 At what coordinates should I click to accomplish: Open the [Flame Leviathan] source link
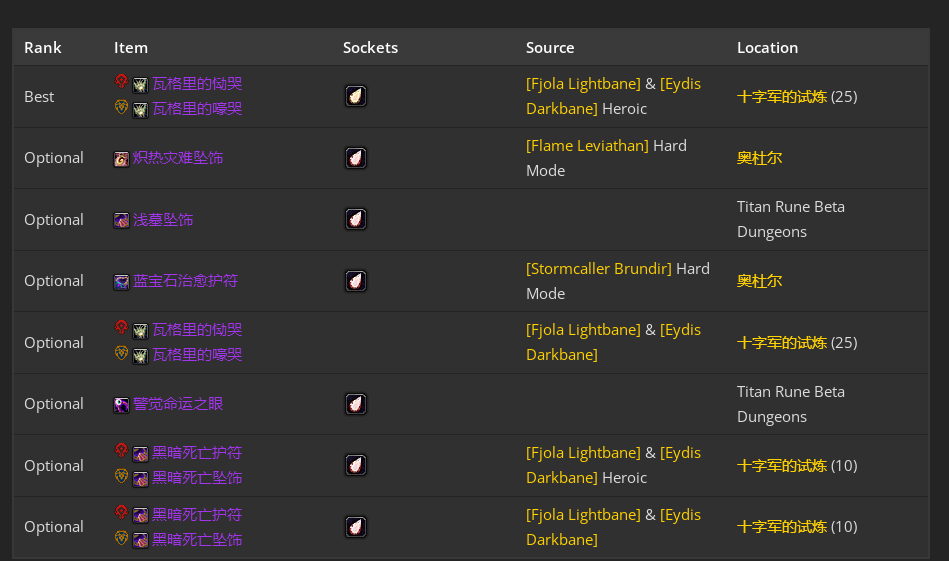click(x=587, y=146)
